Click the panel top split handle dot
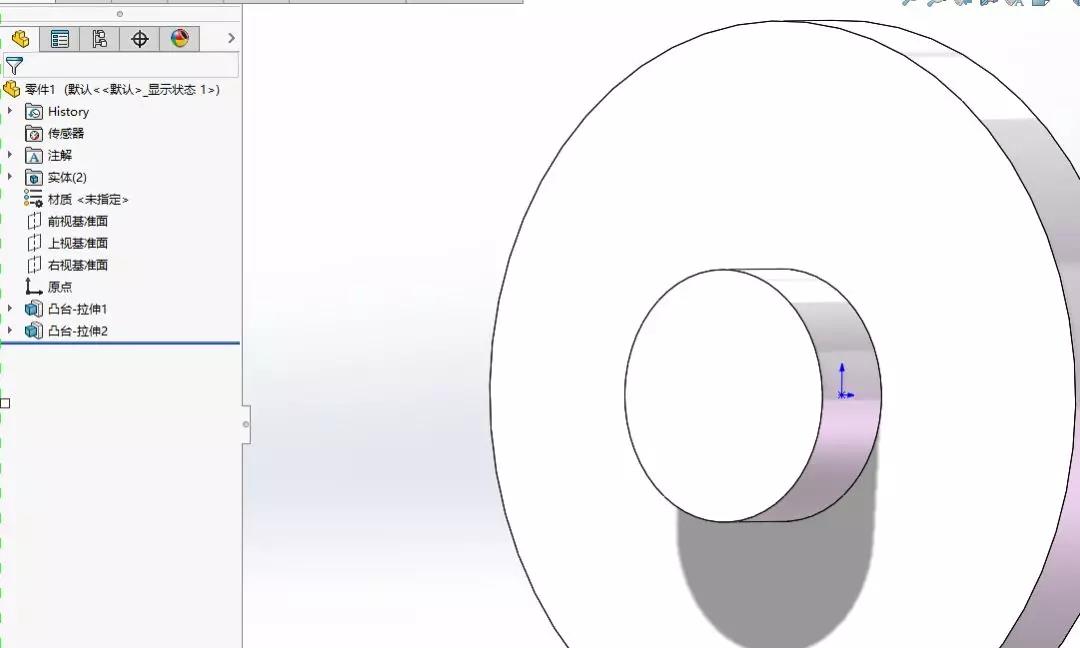Viewport: 1080px width, 648px height. [120, 14]
